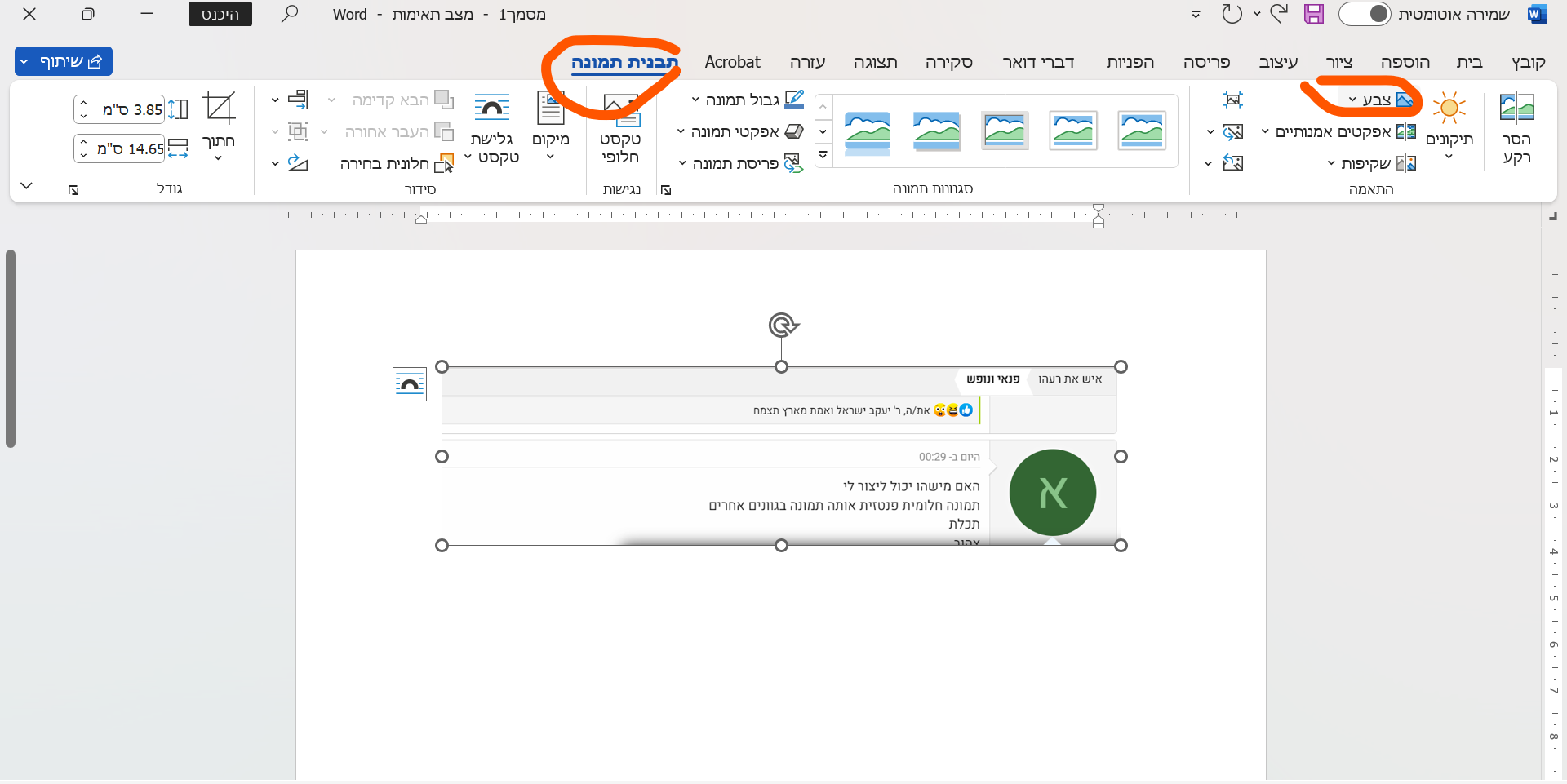Apply the leftmost picture style with reflection

click(868, 132)
